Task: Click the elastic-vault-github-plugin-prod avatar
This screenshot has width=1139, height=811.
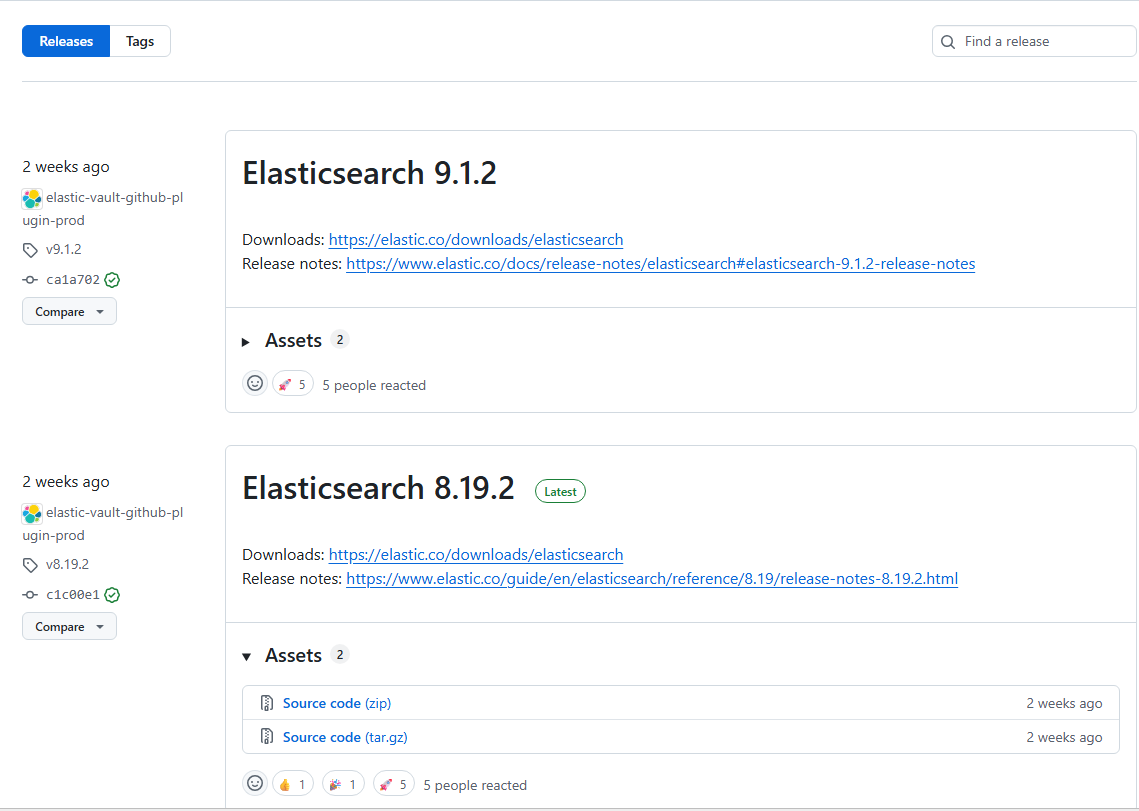Action: [31, 198]
